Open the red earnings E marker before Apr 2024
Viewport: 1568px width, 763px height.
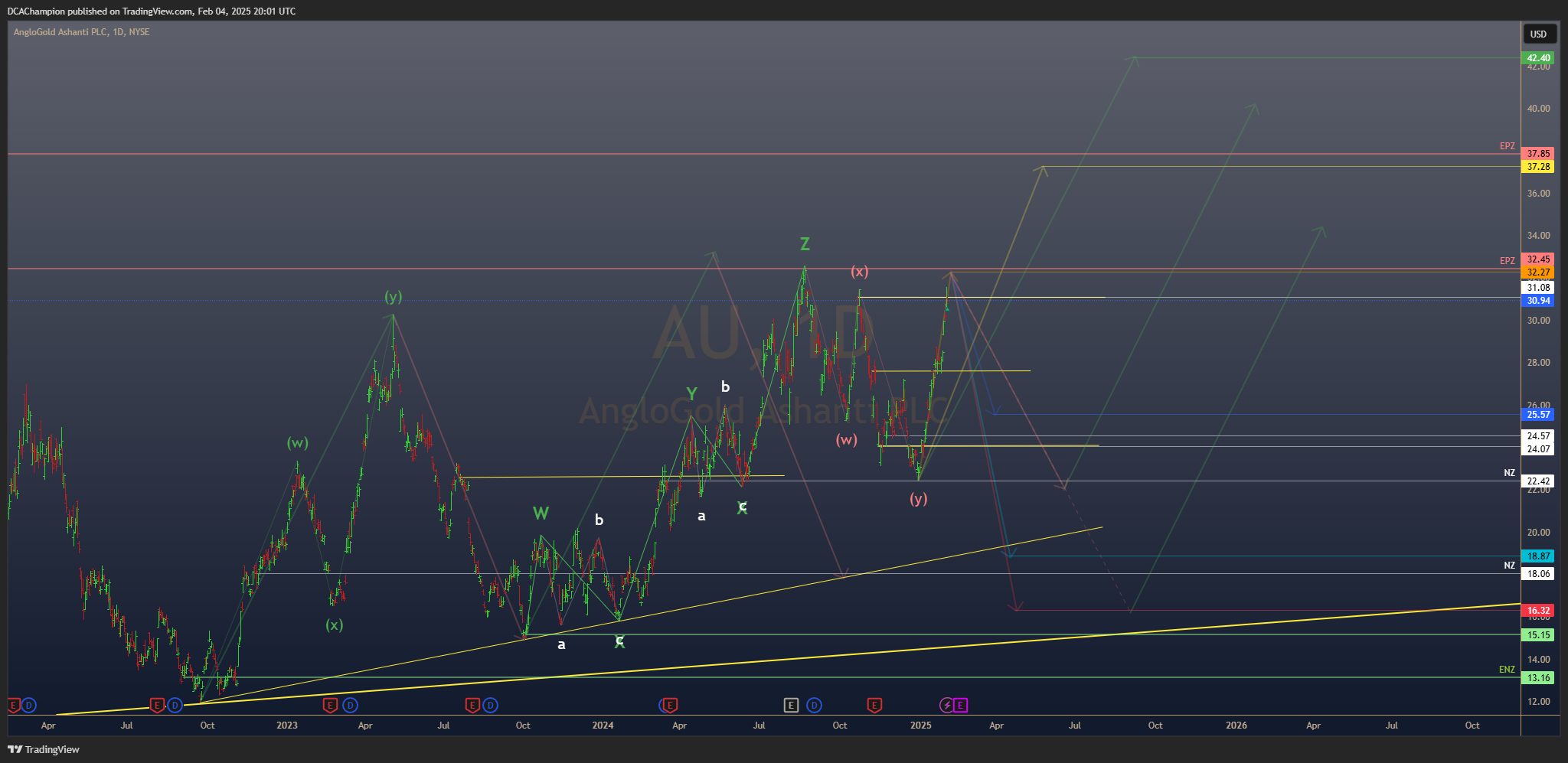[670, 705]
